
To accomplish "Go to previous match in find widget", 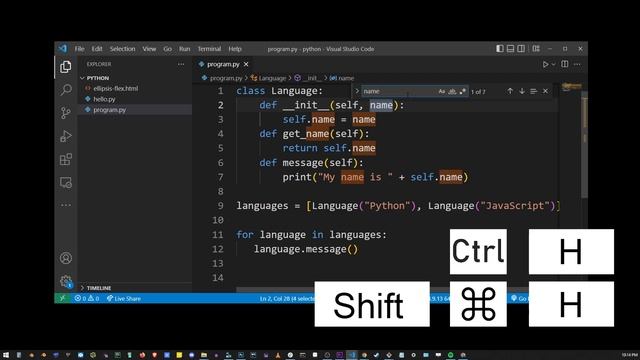I will tap(510, 91).
